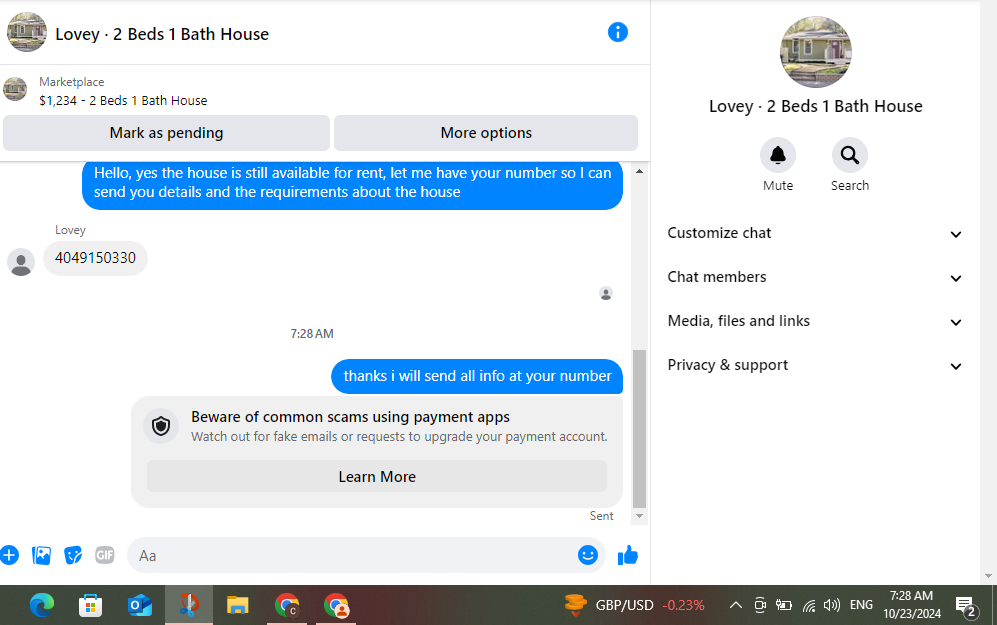
Task: Click the More options button
Action: pos(486,133)
